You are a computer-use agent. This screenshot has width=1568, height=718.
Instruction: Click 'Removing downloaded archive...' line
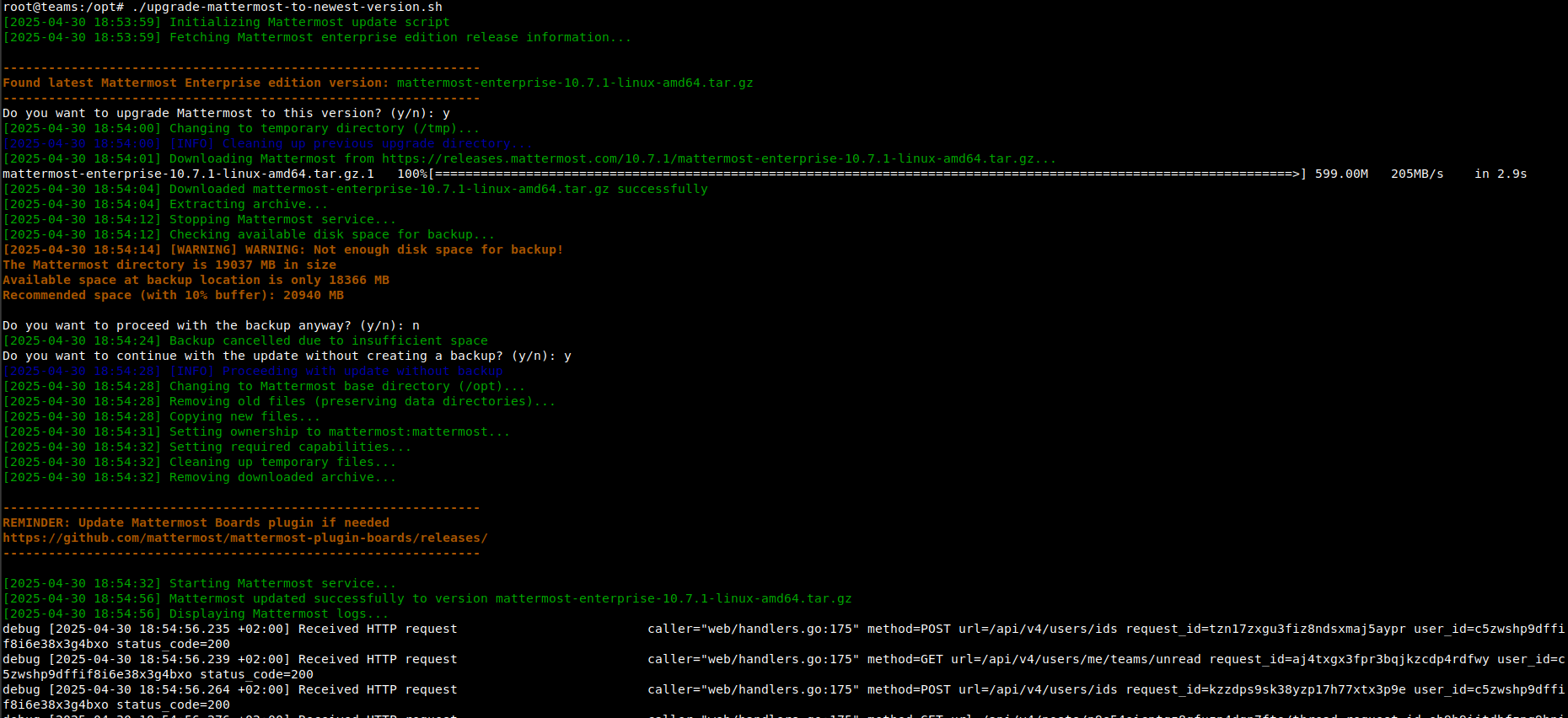point(199,477)
